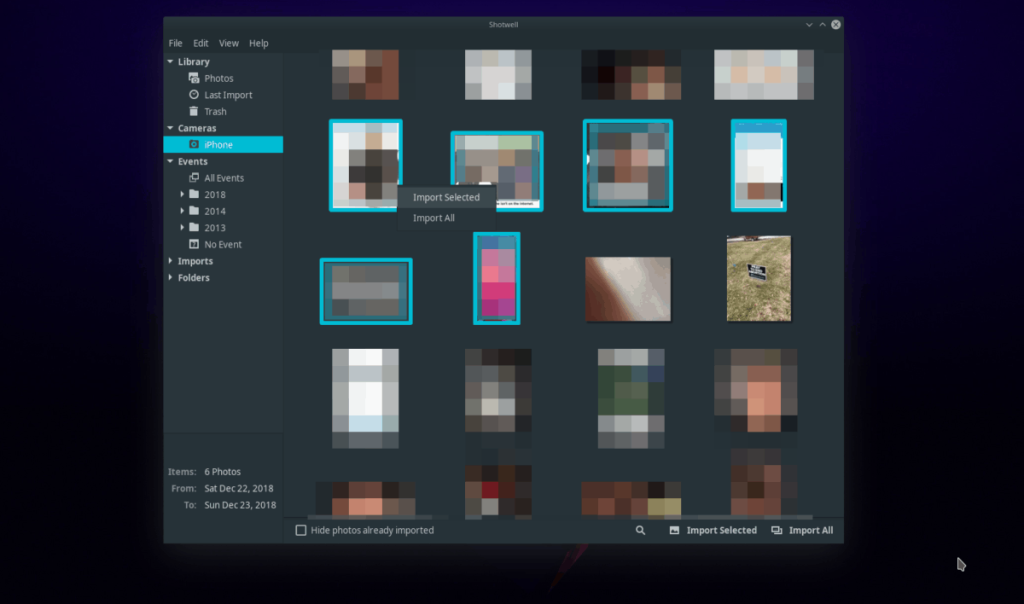Enable "Hide photos already imported"
This screenshot has width=1024, height=604.
pos(300,530)
